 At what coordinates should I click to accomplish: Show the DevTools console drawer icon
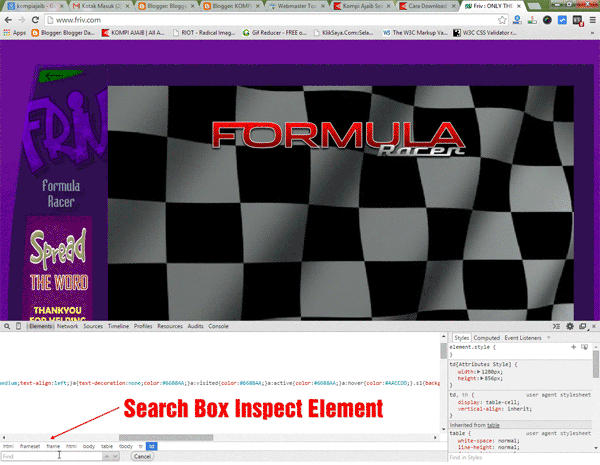point(556,326)
